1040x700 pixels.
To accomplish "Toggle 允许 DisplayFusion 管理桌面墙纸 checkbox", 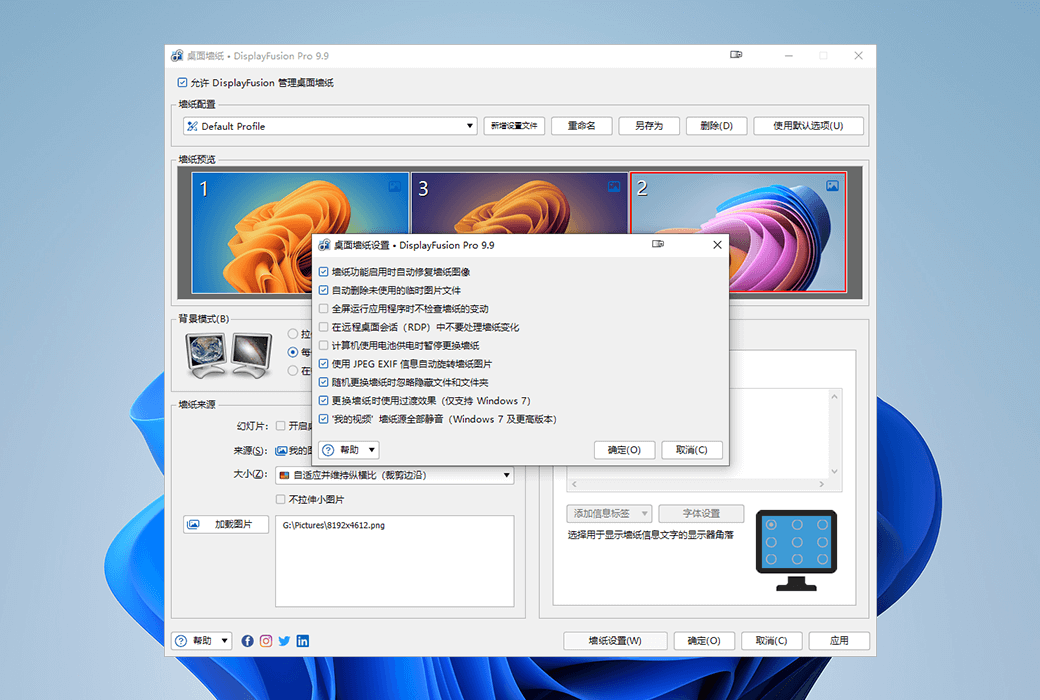I will point(182,83).
